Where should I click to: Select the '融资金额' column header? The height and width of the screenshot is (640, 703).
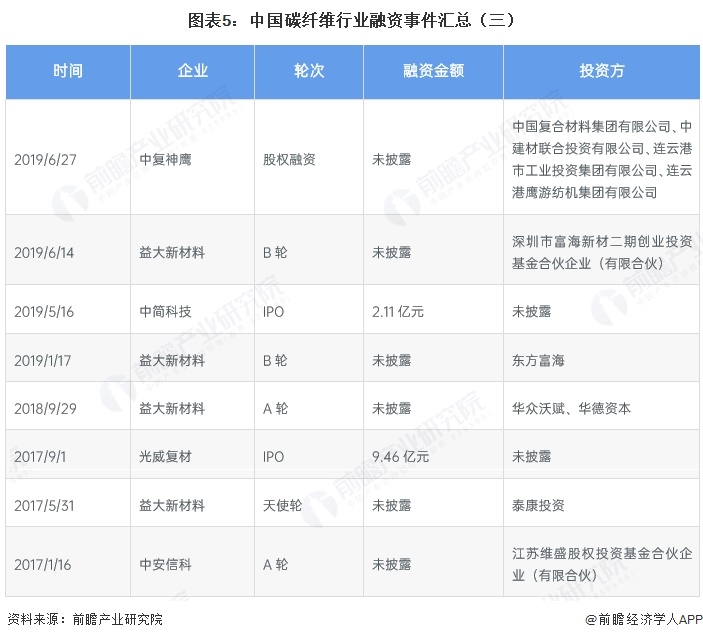tap(434, 71)
